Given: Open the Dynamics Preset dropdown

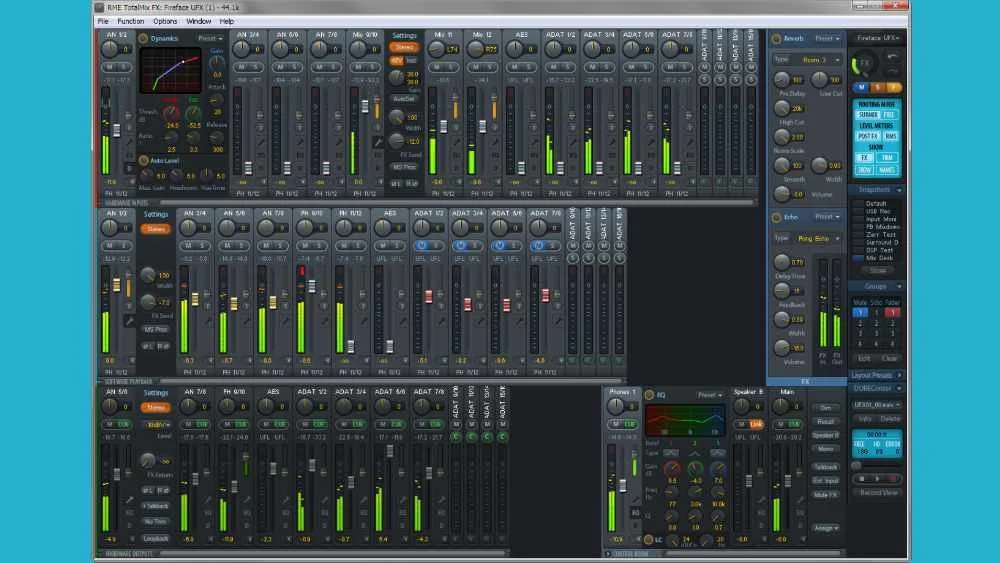Looking at the screenshot, I should pos(210,38).
